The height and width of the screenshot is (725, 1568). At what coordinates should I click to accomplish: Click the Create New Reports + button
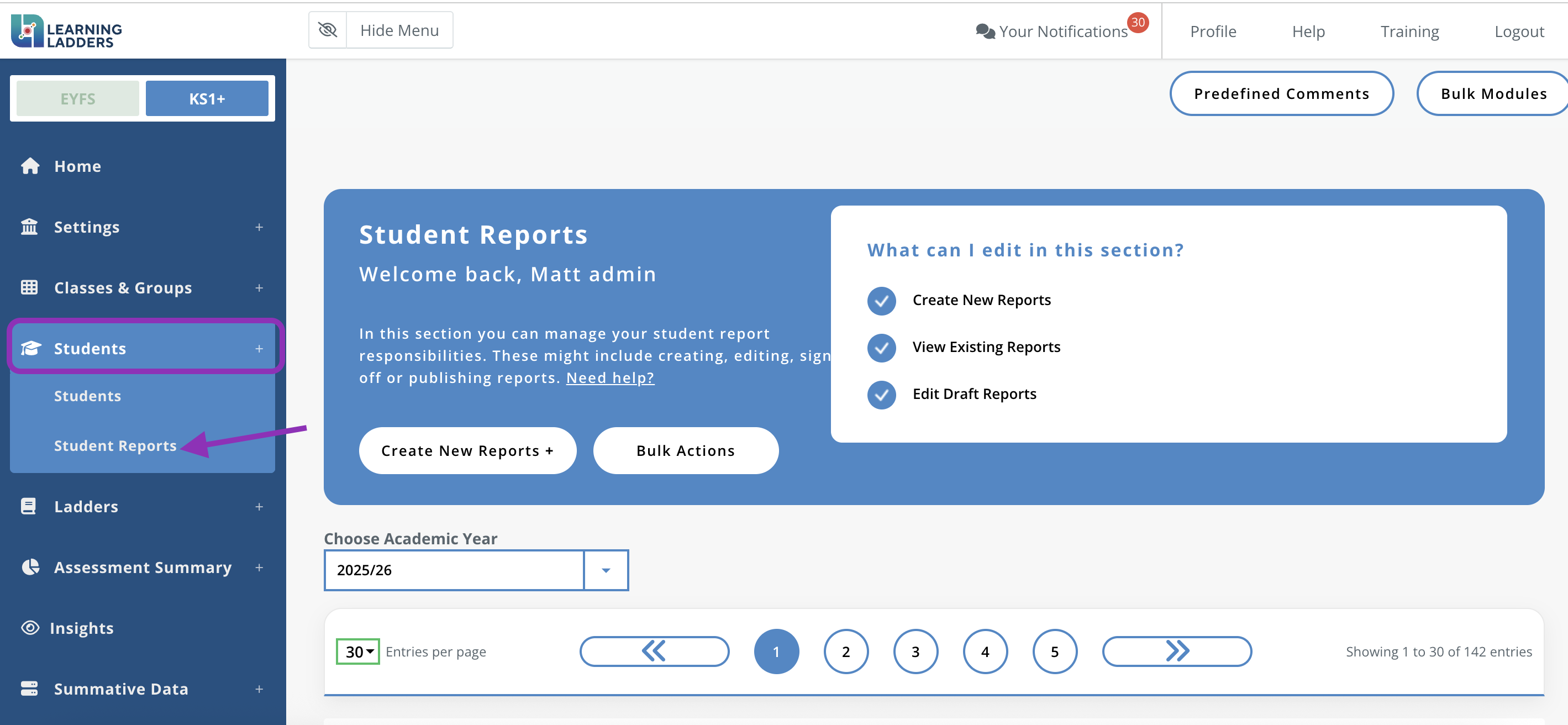467,450
